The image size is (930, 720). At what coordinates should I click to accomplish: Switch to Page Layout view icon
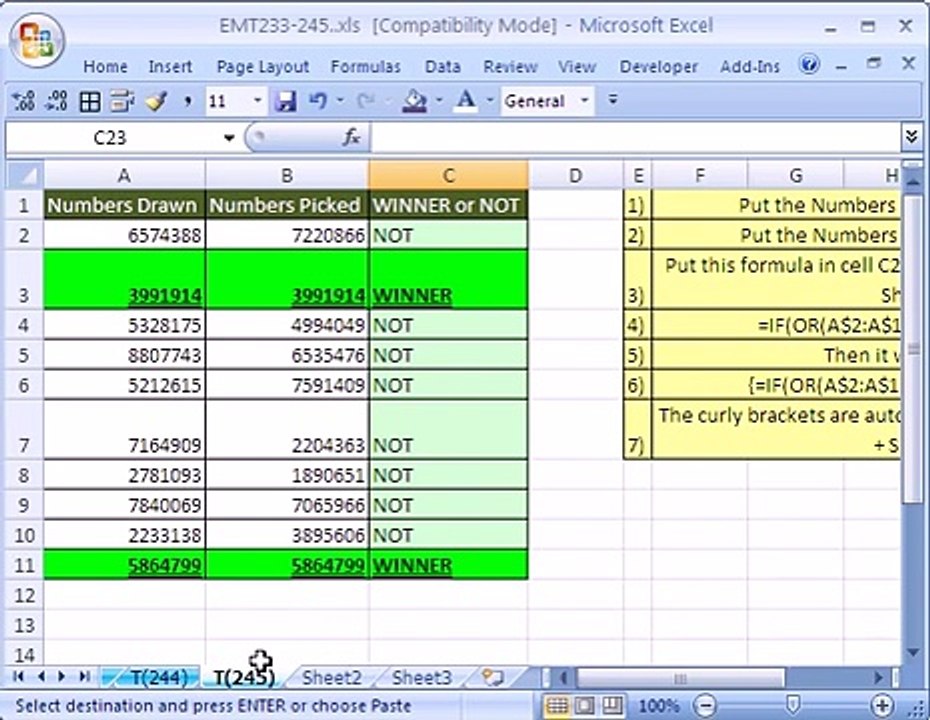pyautogui.click(x=585, y=706)
